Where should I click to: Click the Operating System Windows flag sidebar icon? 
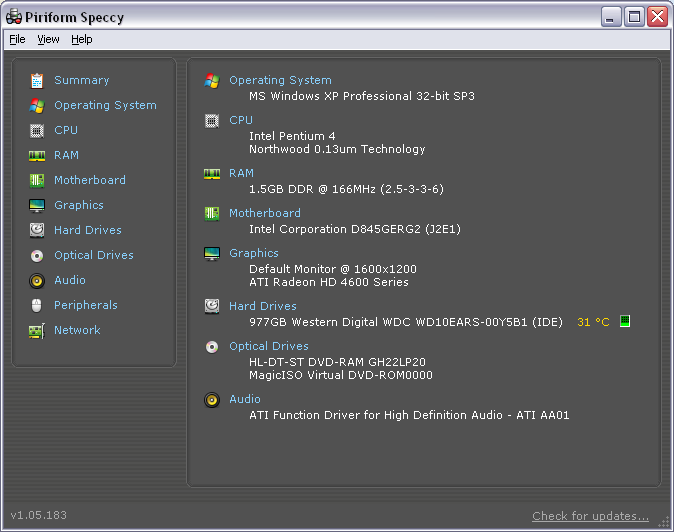pos(37,105)
